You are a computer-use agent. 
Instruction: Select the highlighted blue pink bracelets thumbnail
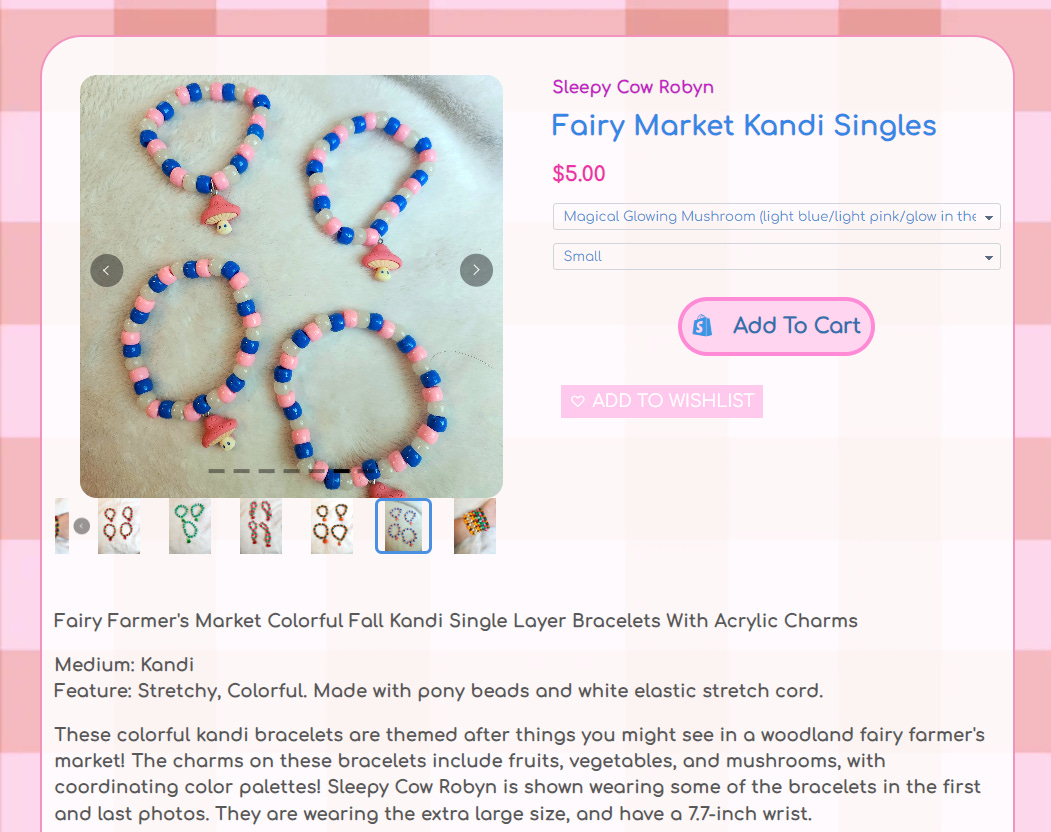click(403, 526)
